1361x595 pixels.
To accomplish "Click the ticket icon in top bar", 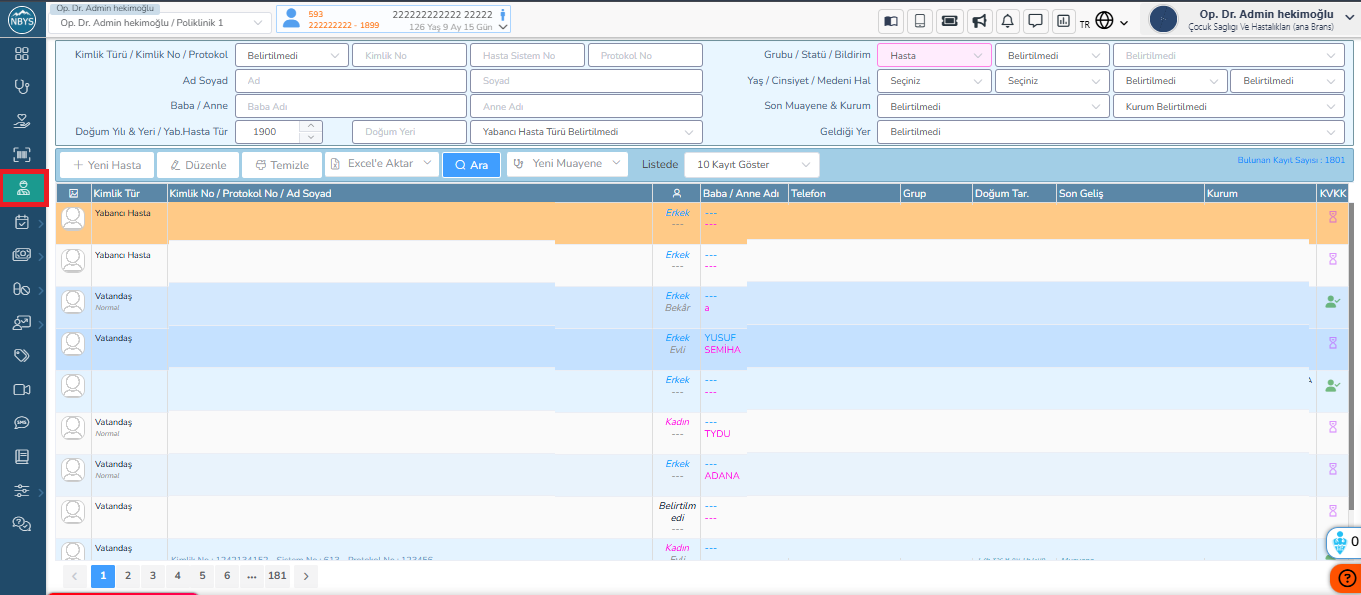I will [950, 21].
